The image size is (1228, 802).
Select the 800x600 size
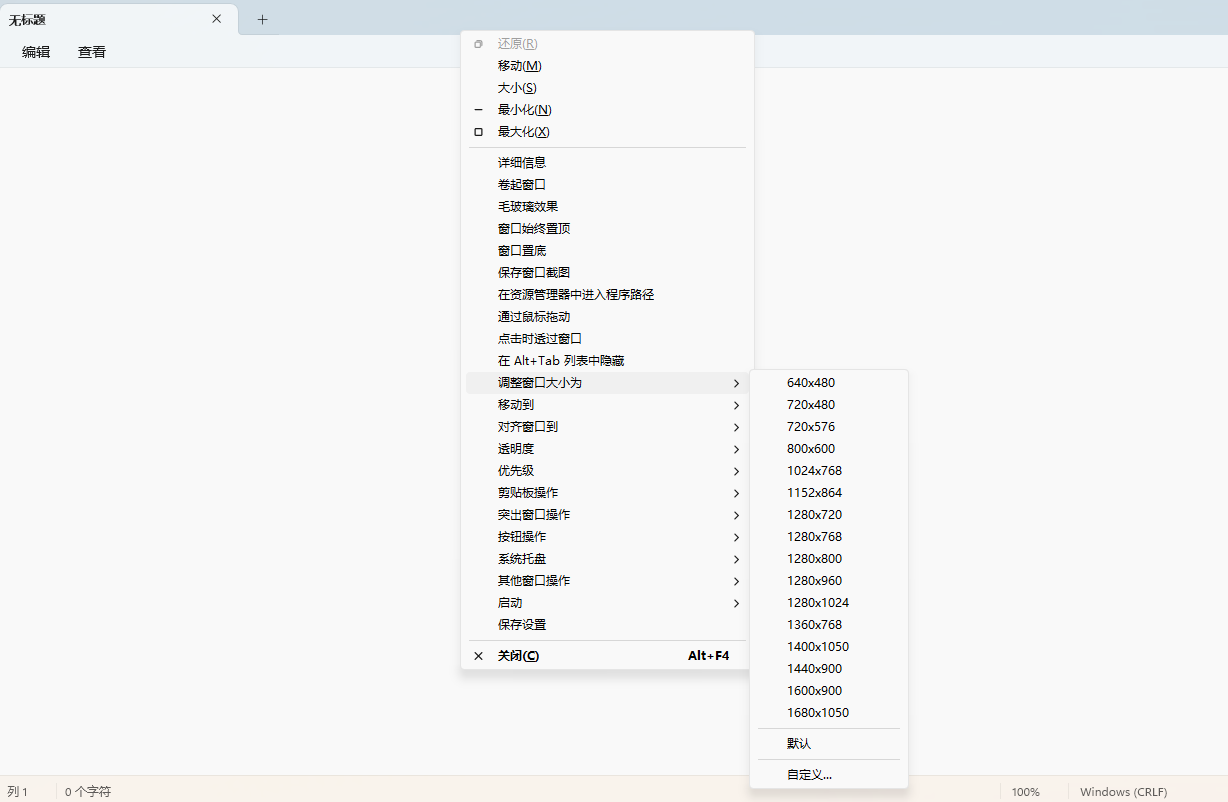pos(829,448)
